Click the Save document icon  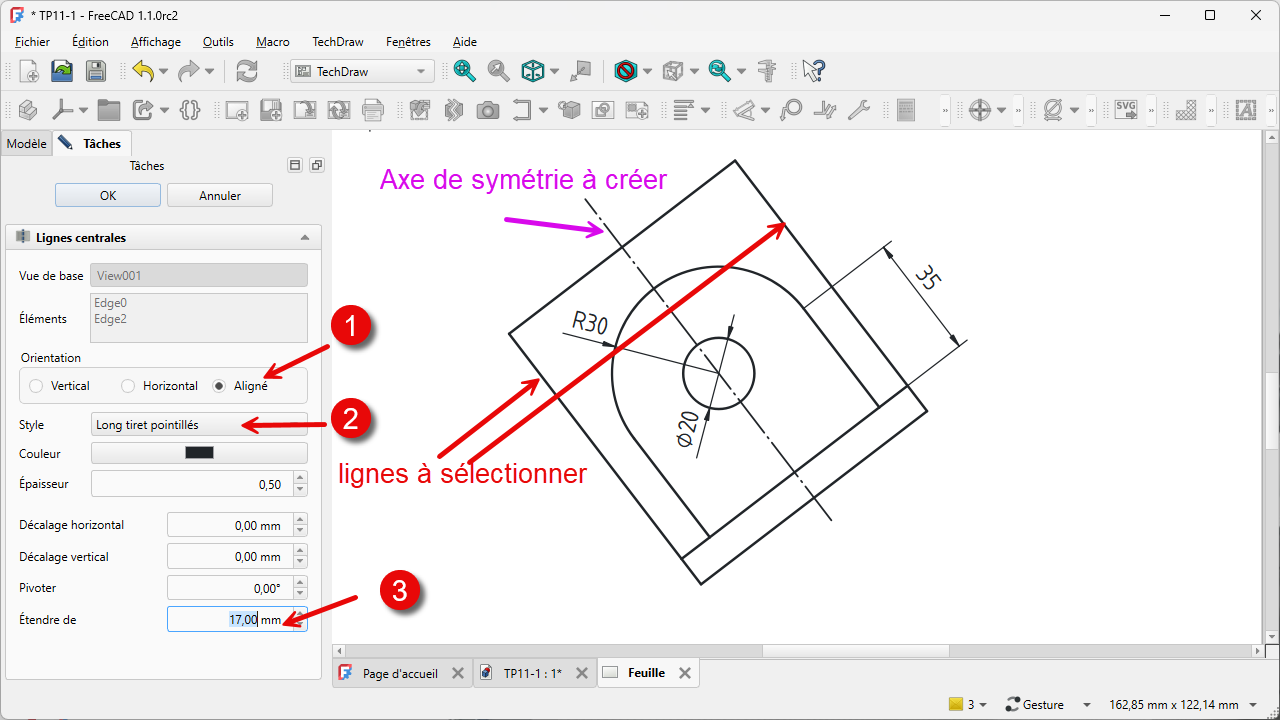click(95, 71)
